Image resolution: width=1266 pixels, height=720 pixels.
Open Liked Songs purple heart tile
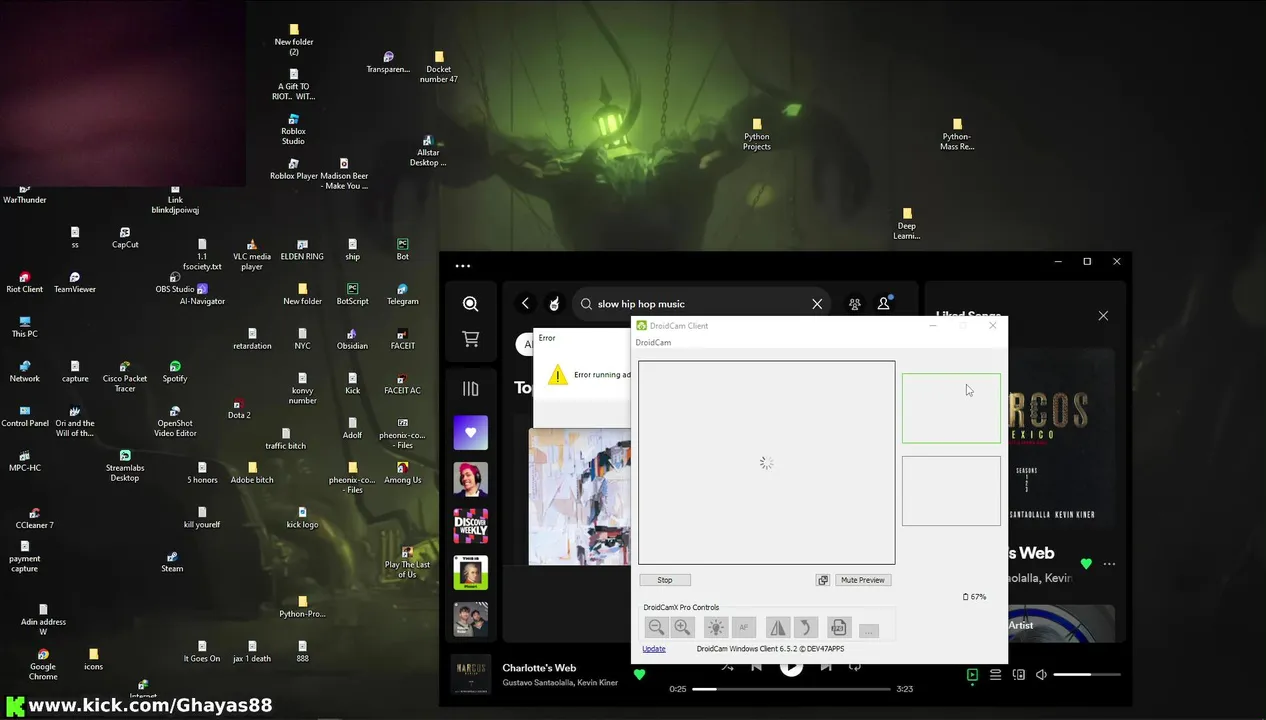[x=471, y=433]
